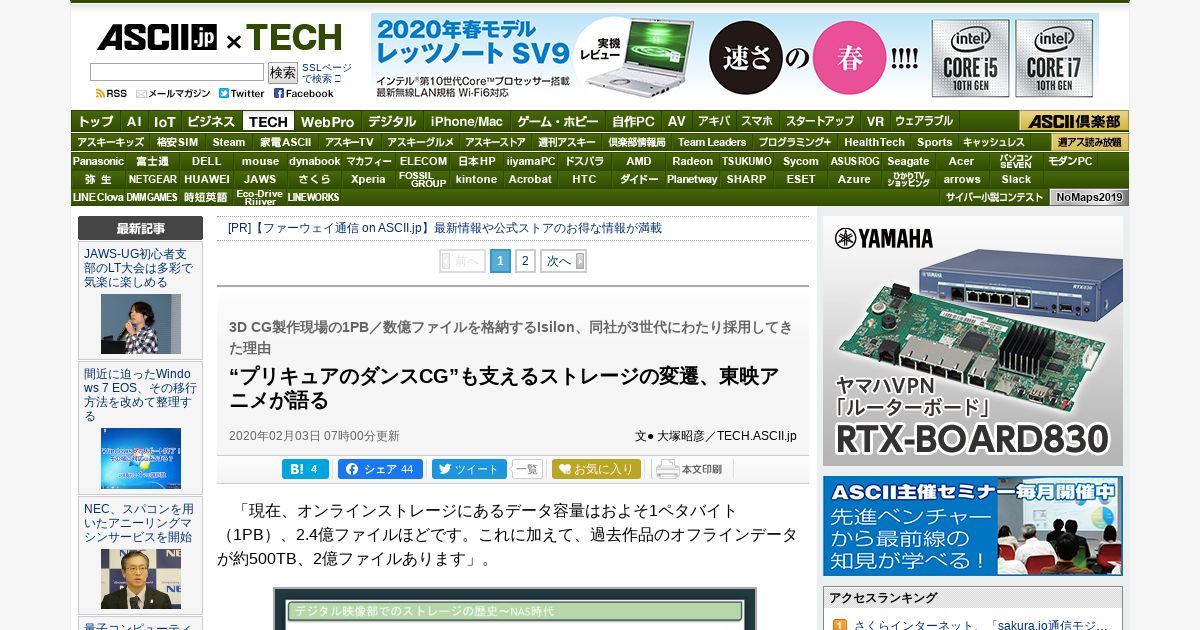Viewport: 1200px width, 630px height.
Task: Click the 一覧 tweet list button
Action: click(x=527, y=469)
